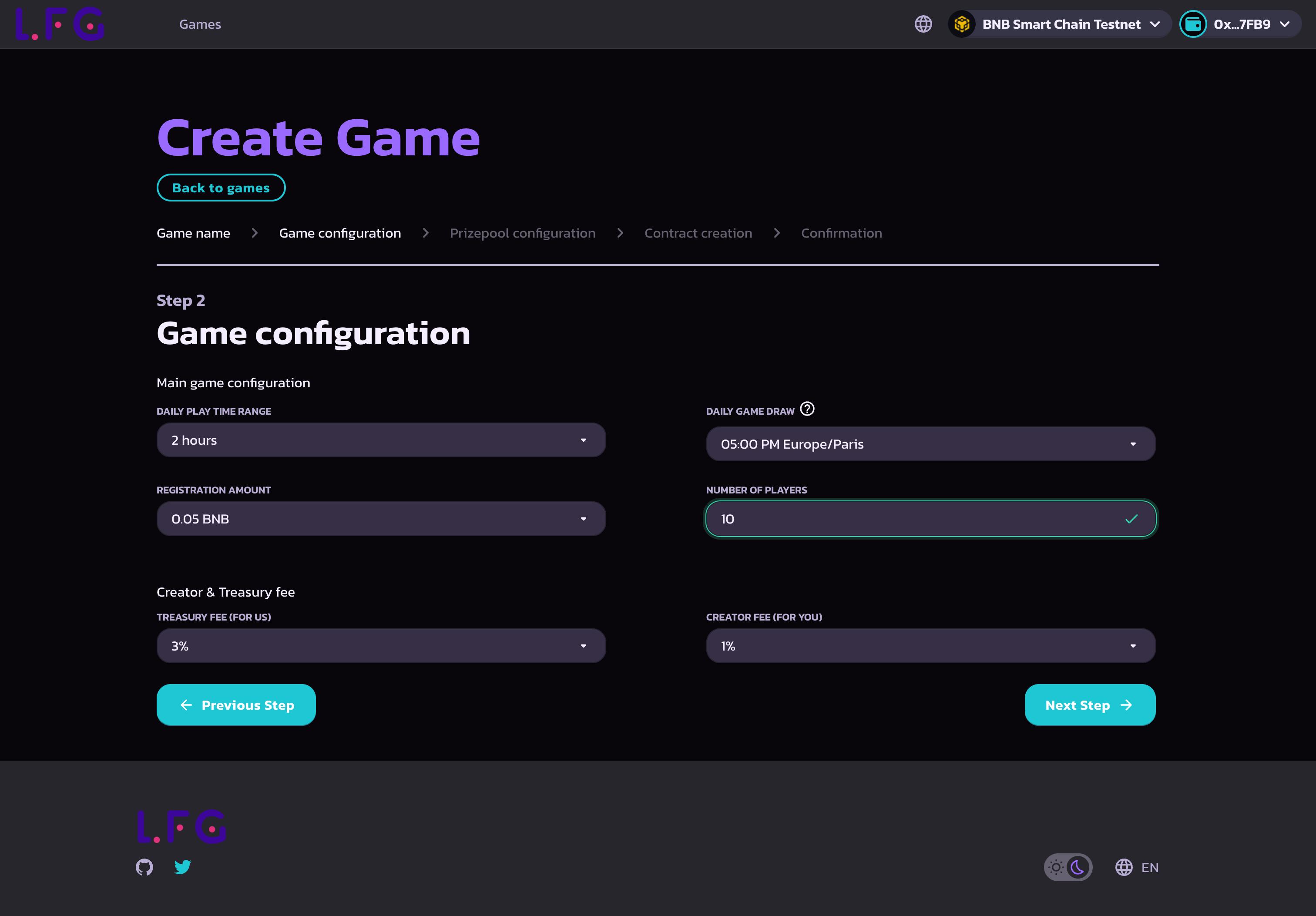Expand the Creator Fee dropdown
This screenshot has height=916, width=1316.
930,646
